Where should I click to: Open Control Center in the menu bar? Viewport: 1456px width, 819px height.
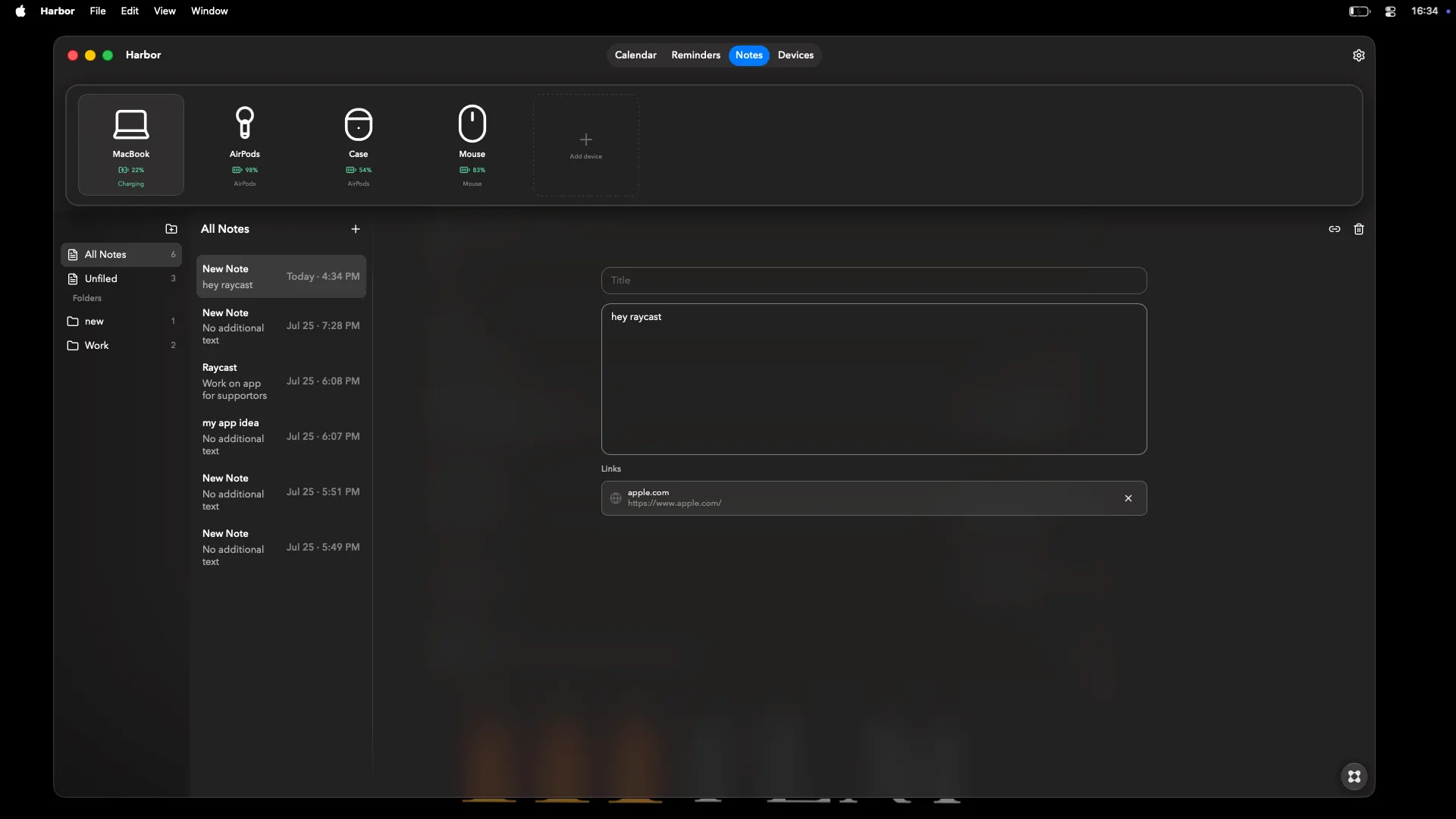coord(1391,11)
